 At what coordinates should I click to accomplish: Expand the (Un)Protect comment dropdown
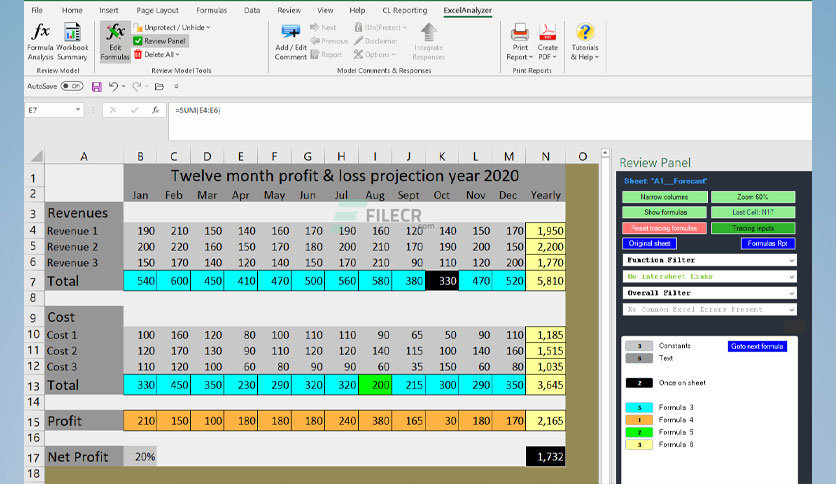381,27
